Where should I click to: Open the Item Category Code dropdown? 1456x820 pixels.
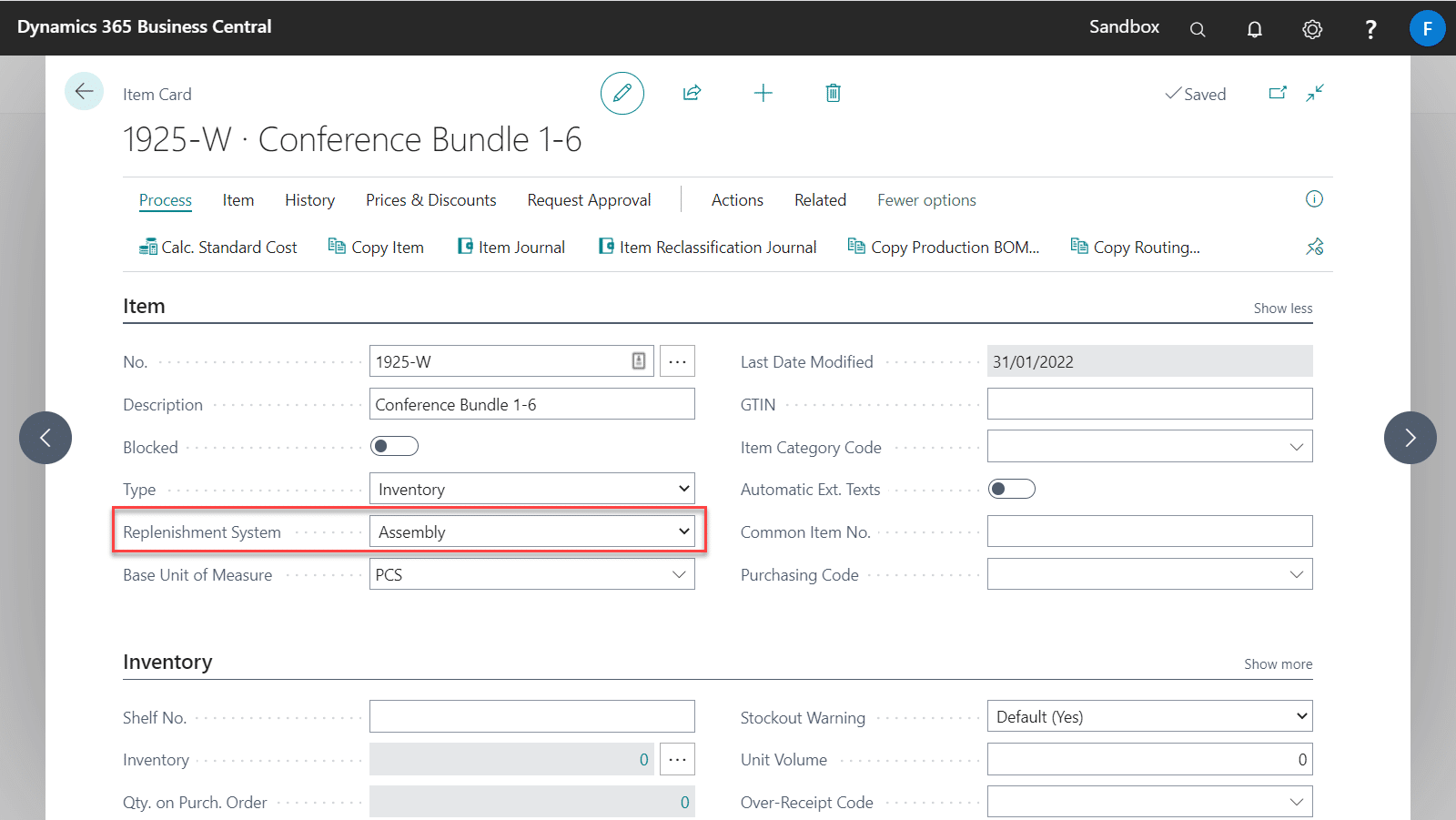click(x=1297, y=447)
